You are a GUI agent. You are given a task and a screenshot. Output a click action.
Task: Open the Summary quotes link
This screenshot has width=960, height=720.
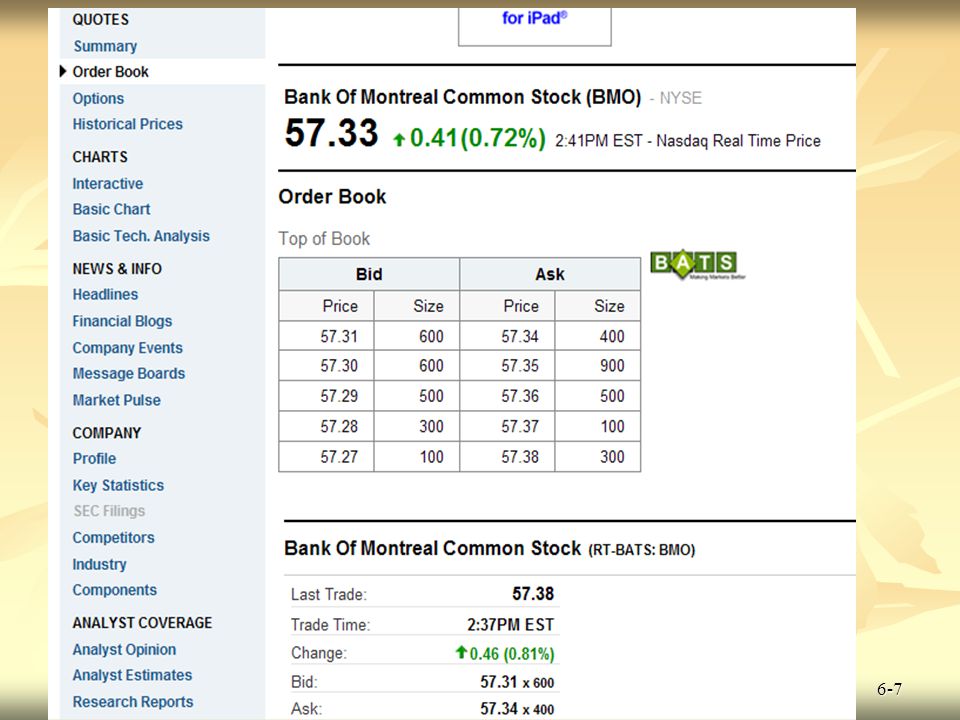tap(105, 46)
